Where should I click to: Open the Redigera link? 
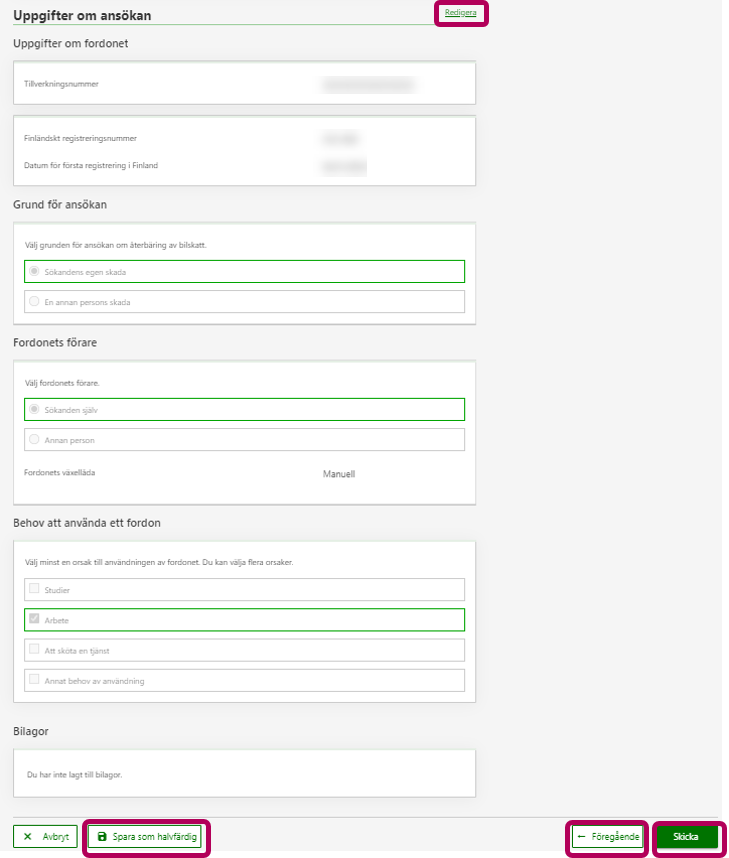[x=460, y=12]
